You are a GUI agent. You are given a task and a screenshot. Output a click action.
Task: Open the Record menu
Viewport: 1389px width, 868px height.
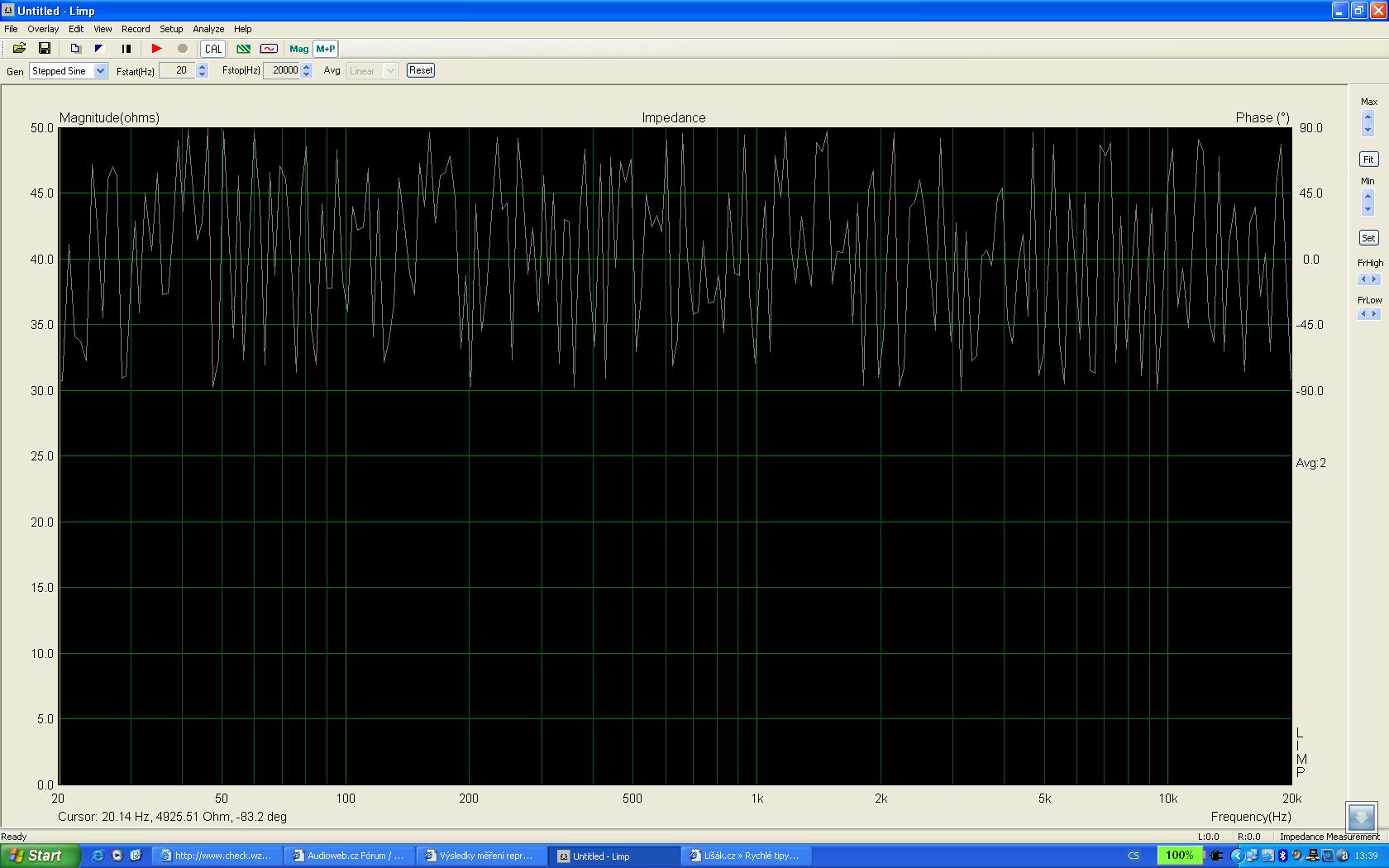click(136, 29)
